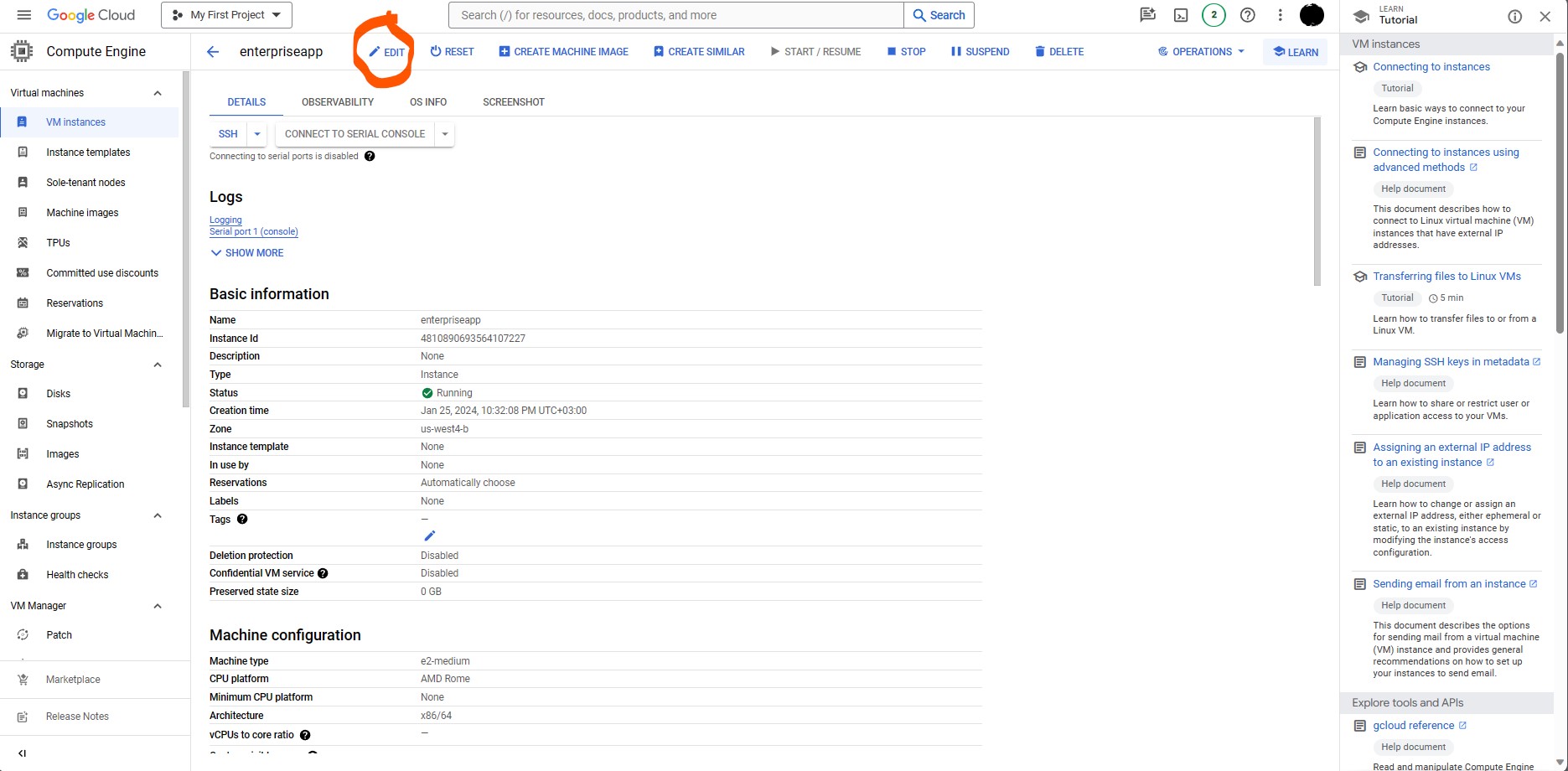Image resolution: width=1568 pixels, height=771 pixels.
Task: Click the Learn panel vertical scrollbar
Action: point(1560,193)
